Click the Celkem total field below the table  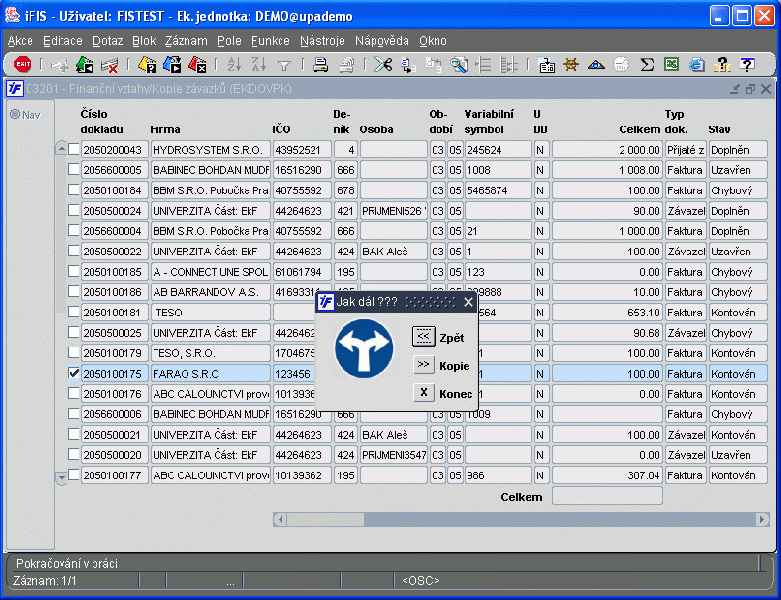(x=607, y=496)
